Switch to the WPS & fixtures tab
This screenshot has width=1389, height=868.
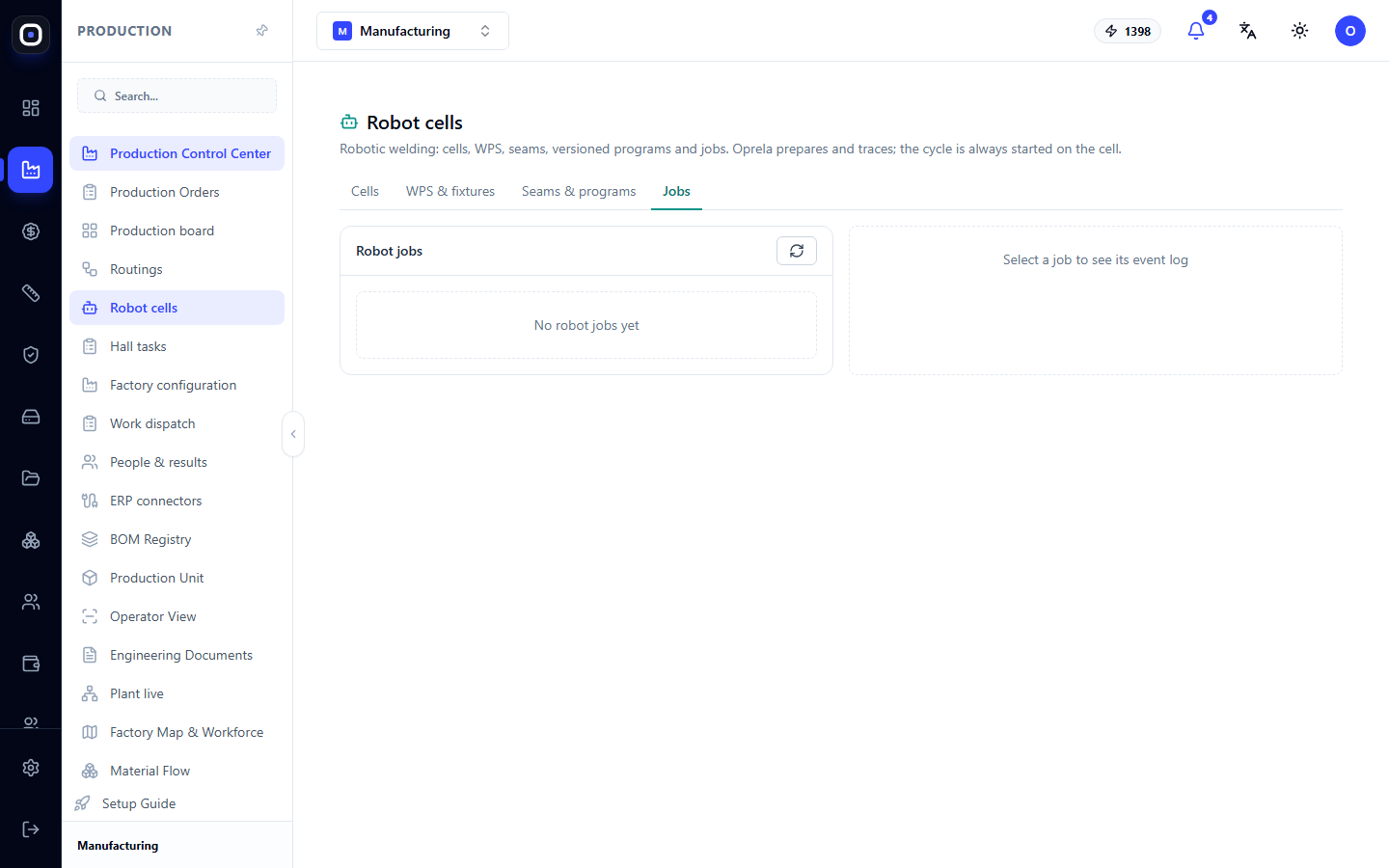450,191
